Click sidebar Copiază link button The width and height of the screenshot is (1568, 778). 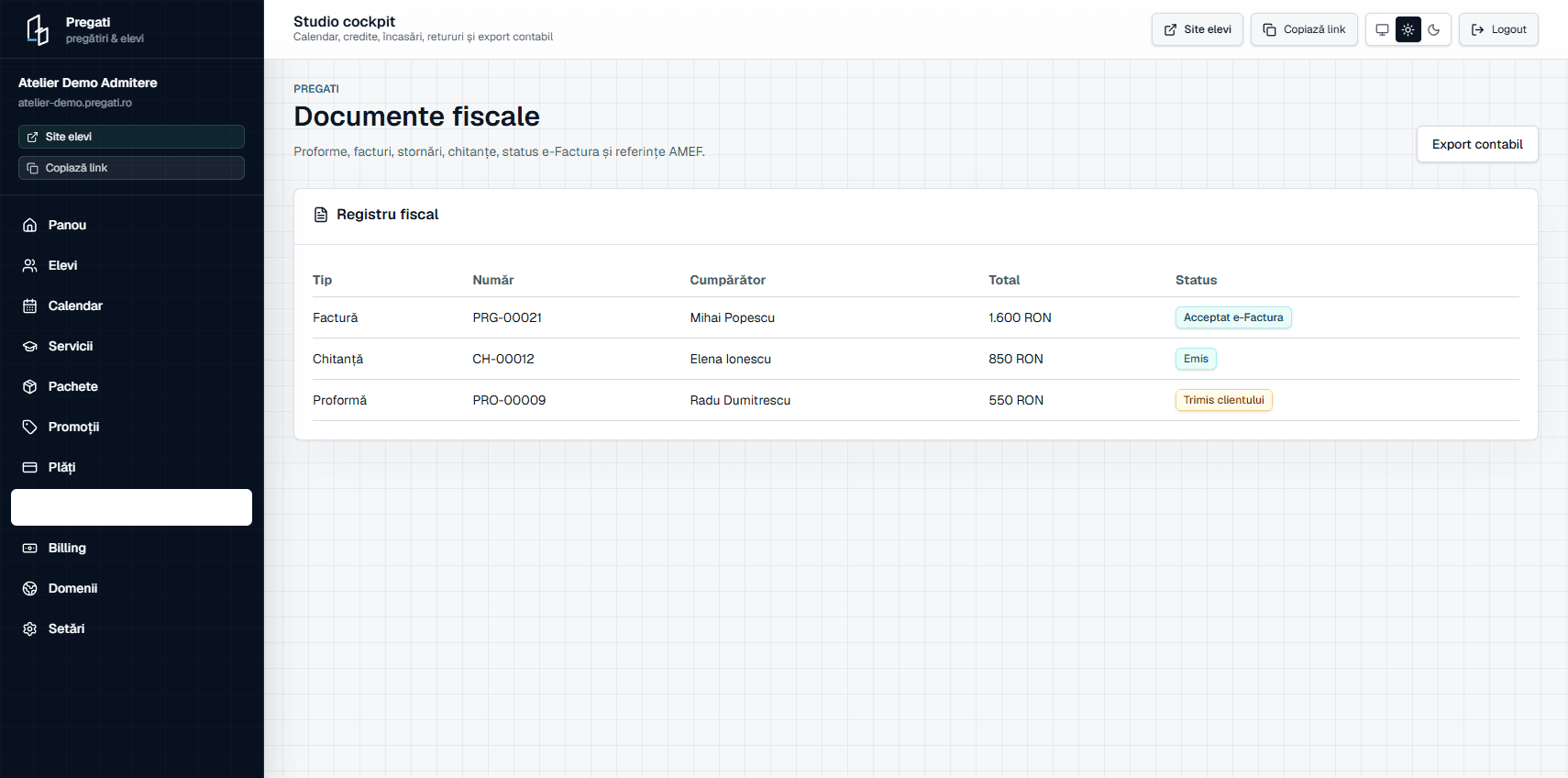point(131,168)
